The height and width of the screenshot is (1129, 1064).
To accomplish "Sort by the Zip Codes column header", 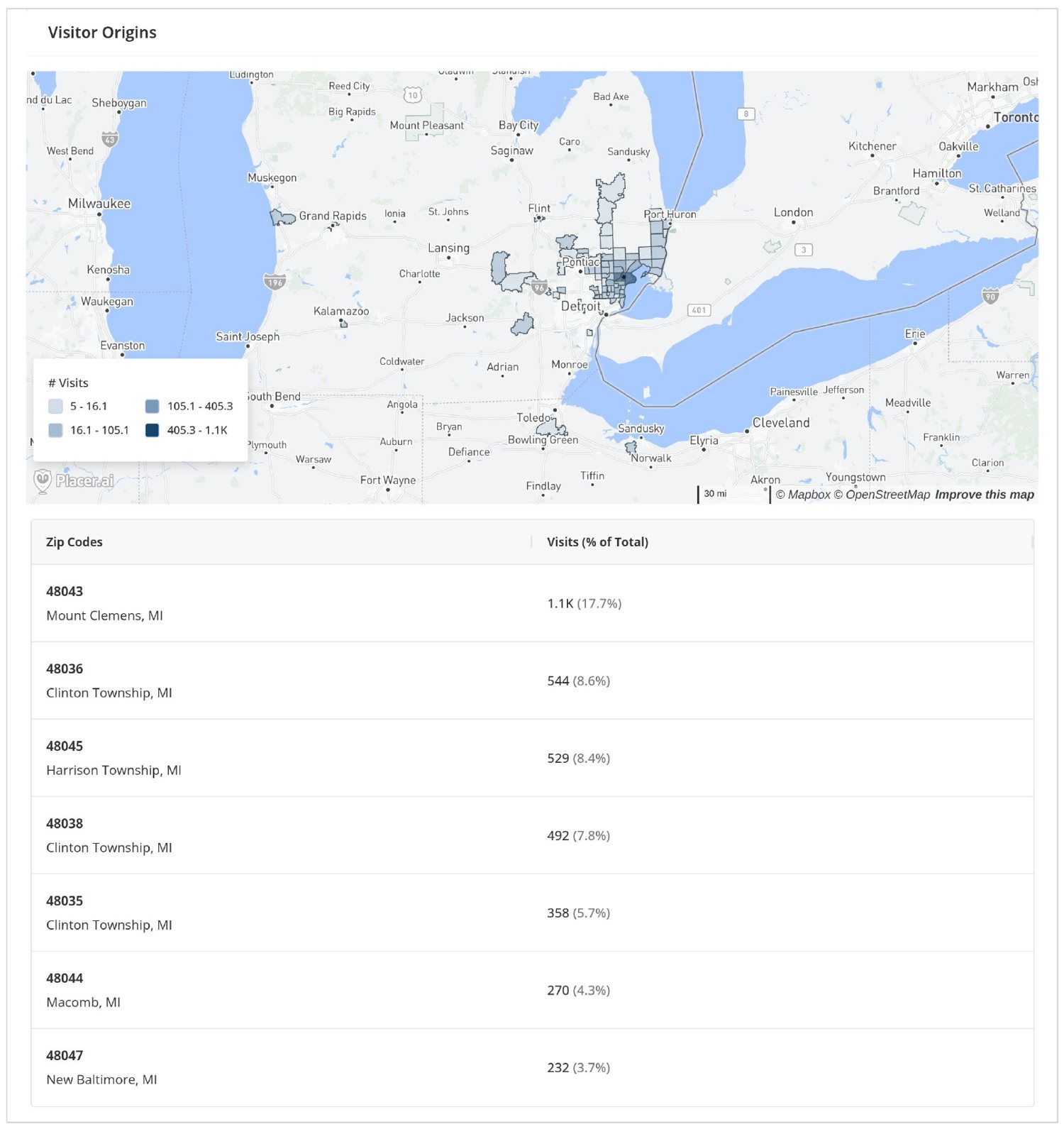I will point(74,542).
